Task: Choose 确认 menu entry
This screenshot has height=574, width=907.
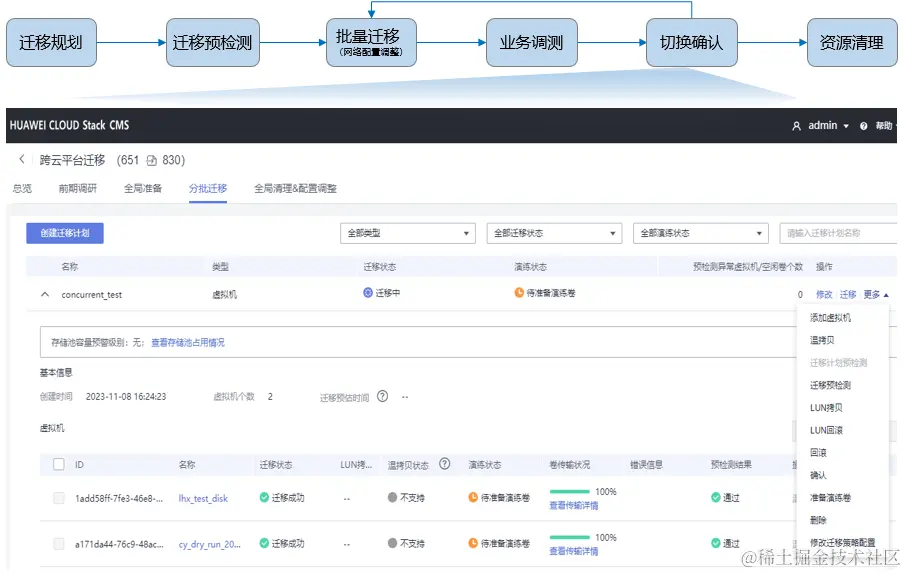Action: [818, 475]
